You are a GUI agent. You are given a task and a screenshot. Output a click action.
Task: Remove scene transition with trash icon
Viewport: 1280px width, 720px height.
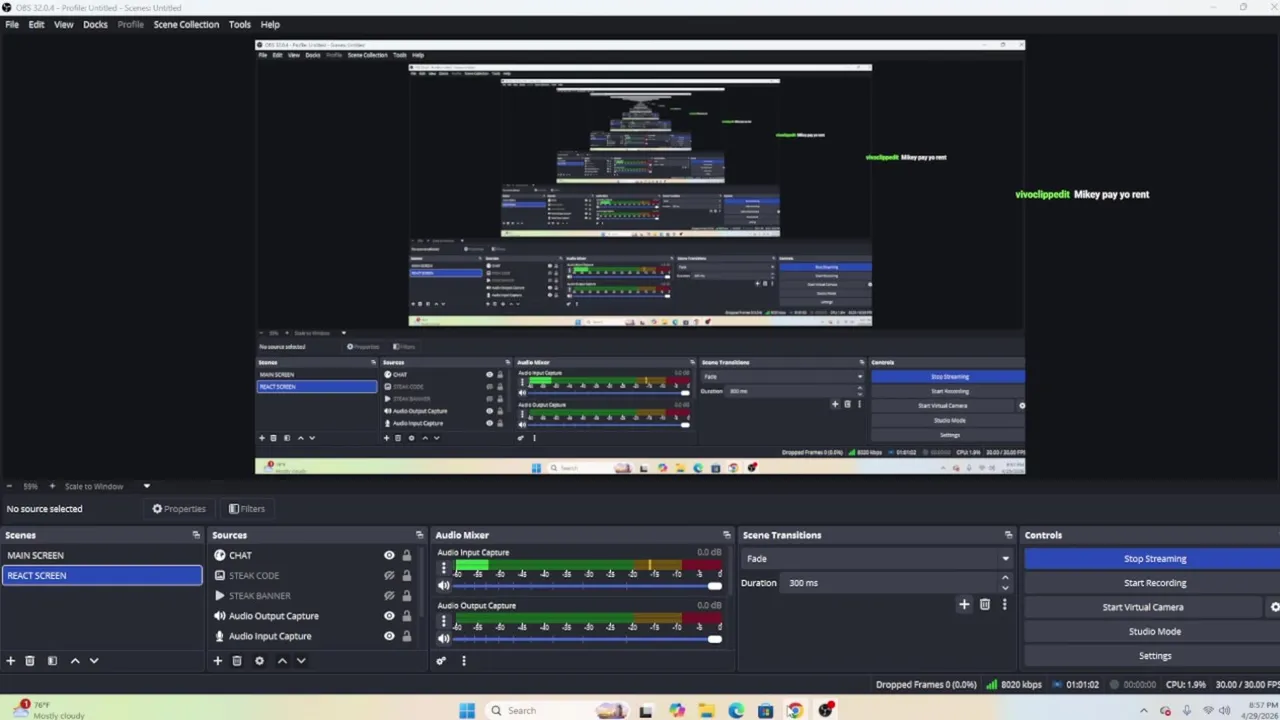point(985,604)
